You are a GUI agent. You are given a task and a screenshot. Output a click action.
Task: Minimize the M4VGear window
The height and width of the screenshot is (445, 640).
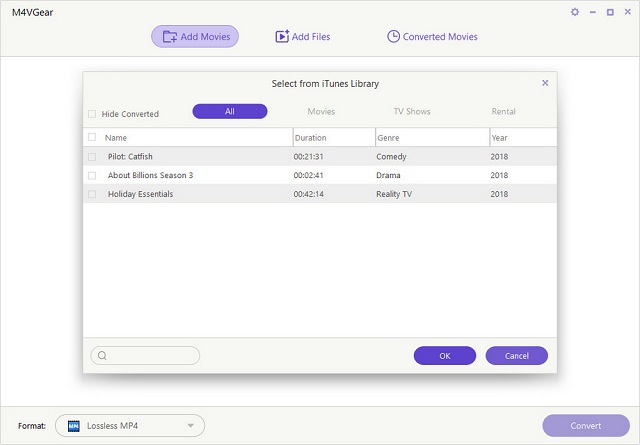click(x=593, y=12)
